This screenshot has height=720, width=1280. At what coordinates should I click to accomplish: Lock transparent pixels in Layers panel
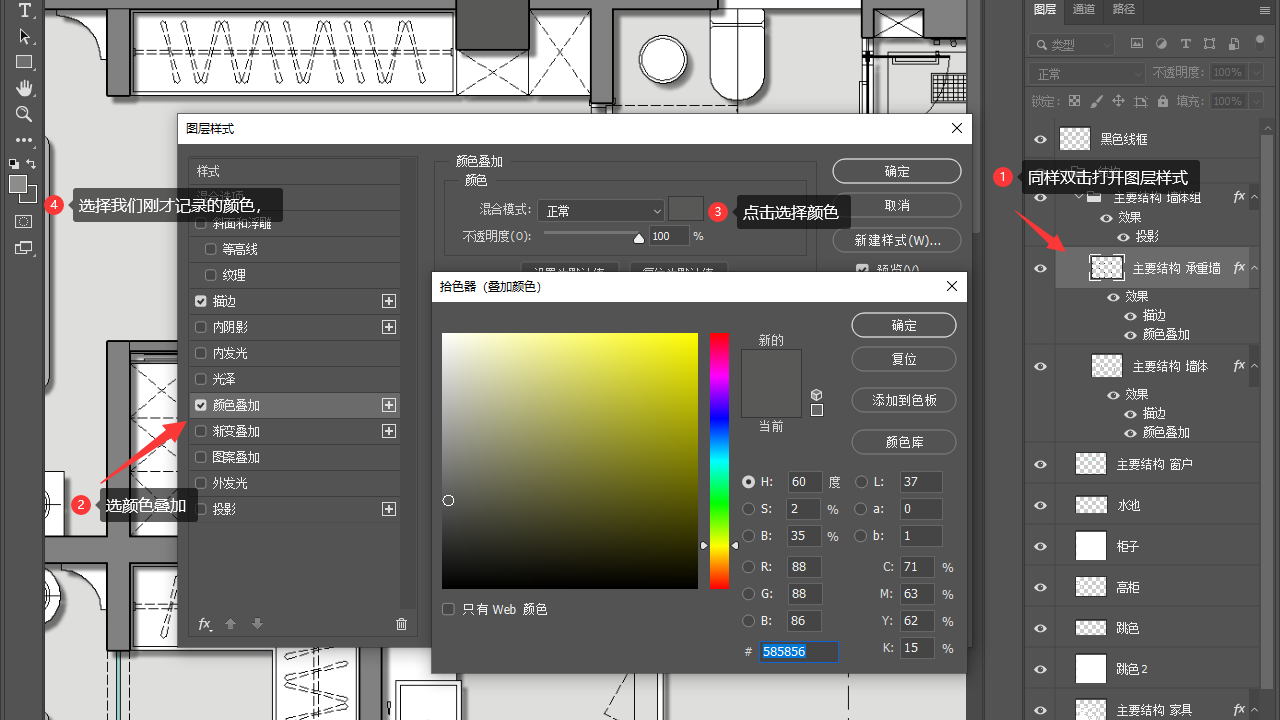tap(1074, 101)
